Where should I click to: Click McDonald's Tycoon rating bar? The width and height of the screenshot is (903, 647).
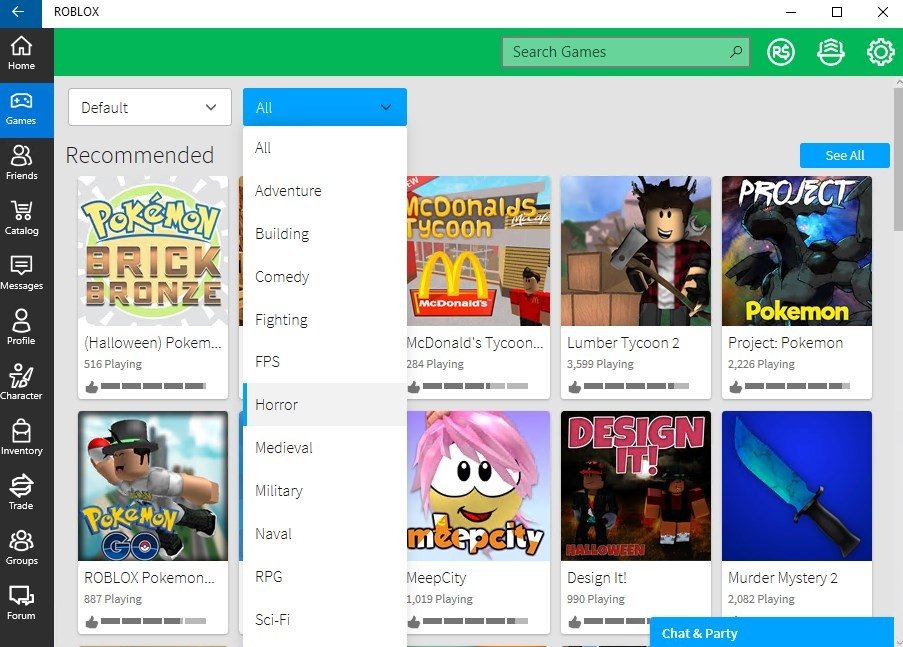pyautogui.click(x=475, y=386)
